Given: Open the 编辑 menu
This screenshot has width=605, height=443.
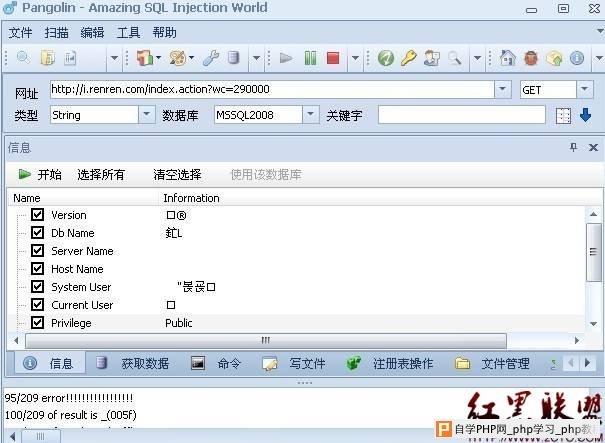Looking at the screenshot, I should 92,33.
